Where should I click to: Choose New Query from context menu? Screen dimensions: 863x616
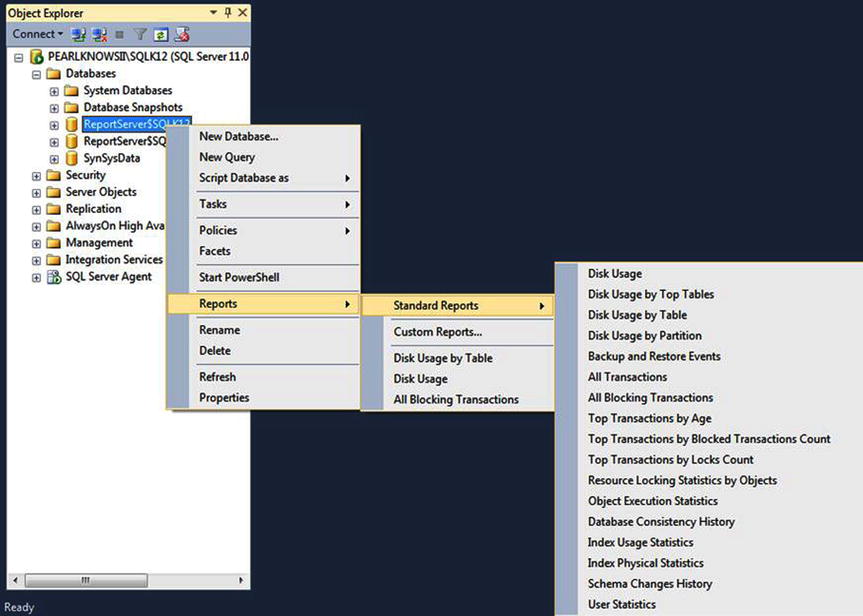264,157
